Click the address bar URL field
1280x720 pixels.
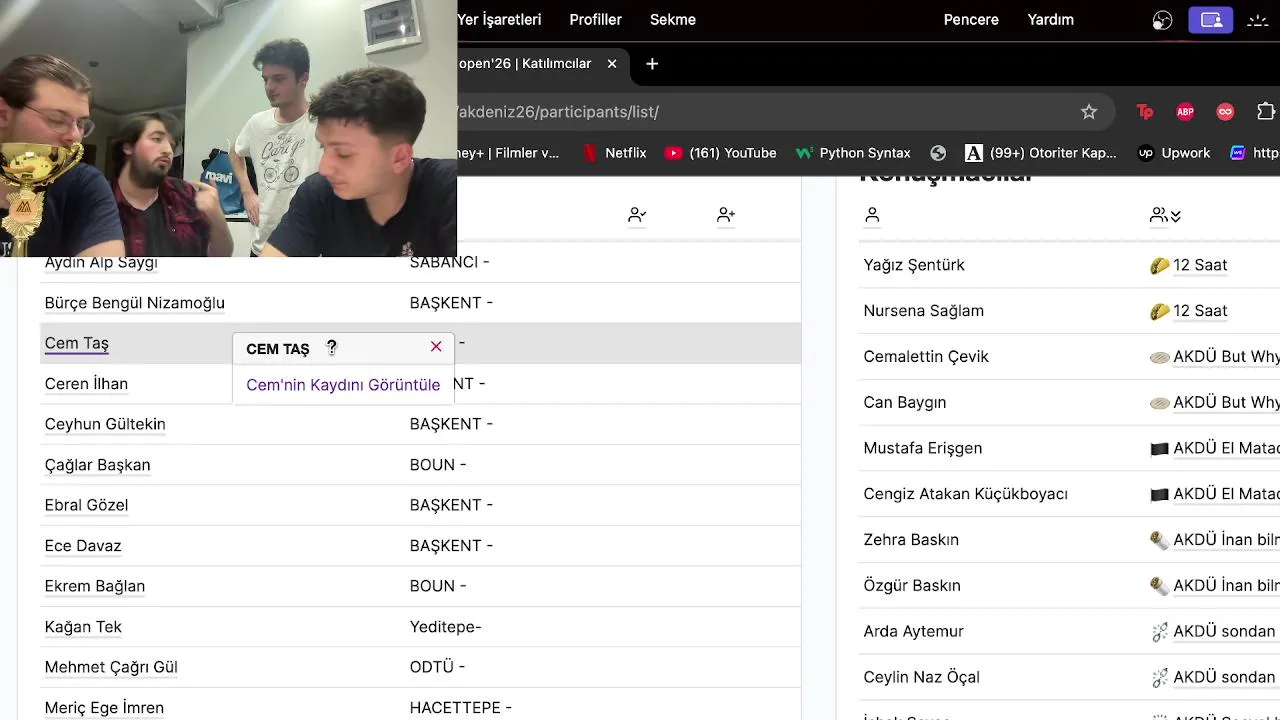[x=760, y=112]
